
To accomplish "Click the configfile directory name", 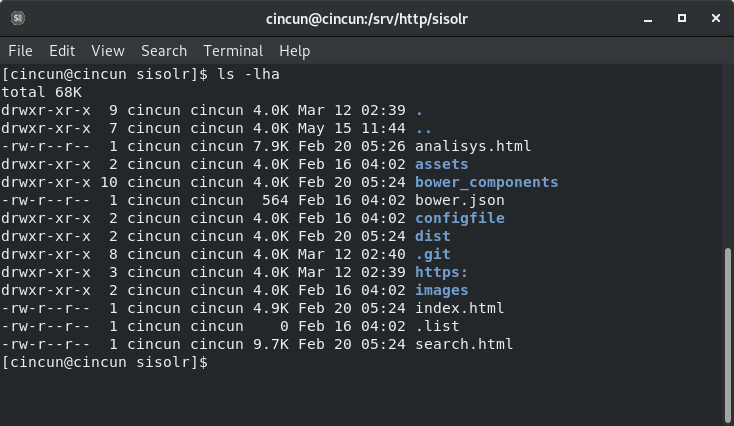I will [459, 218].
